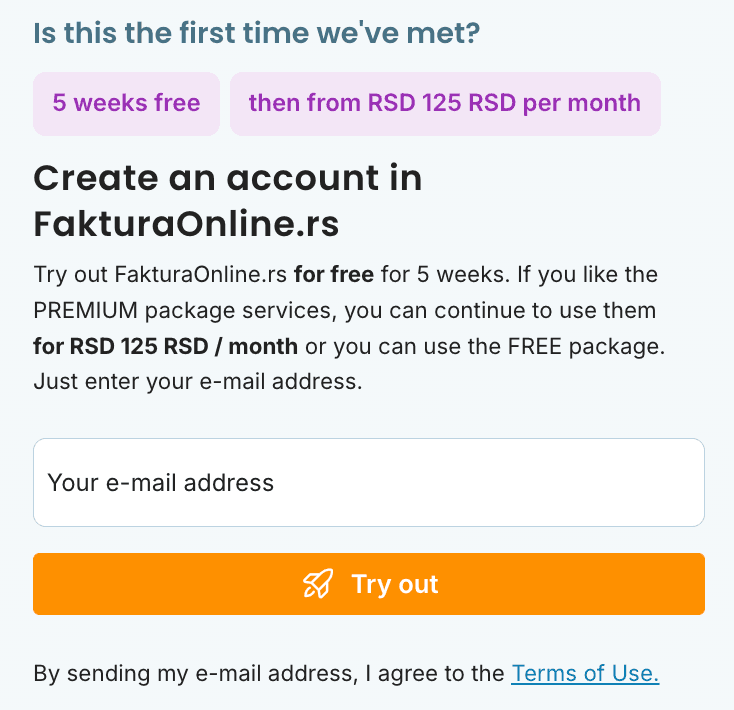Click the "Create an account in" heading line
Viewport: 734px width, 710px height.
[228, 178]
